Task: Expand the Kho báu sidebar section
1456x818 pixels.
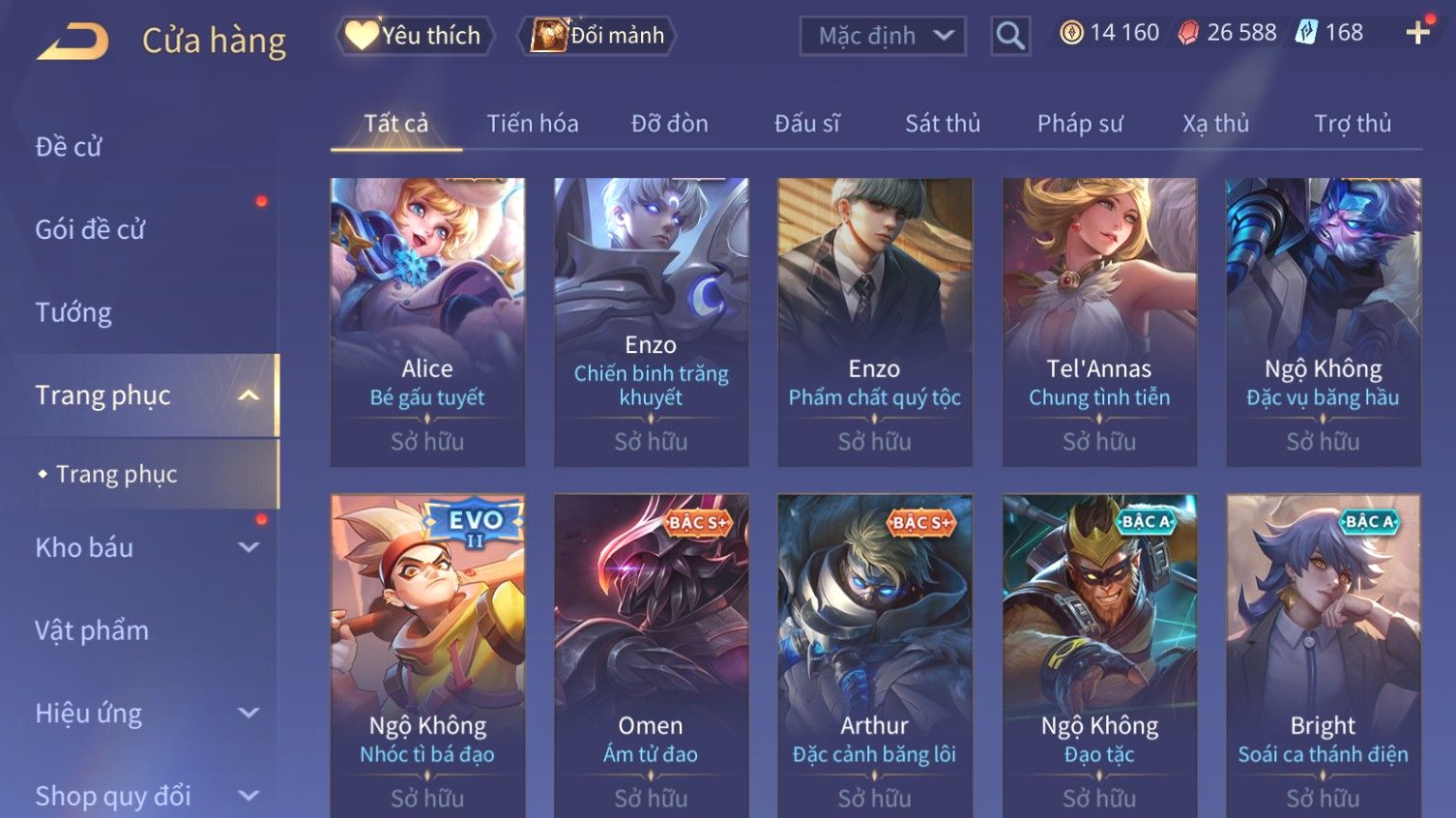Action: (x=248, y=547)
